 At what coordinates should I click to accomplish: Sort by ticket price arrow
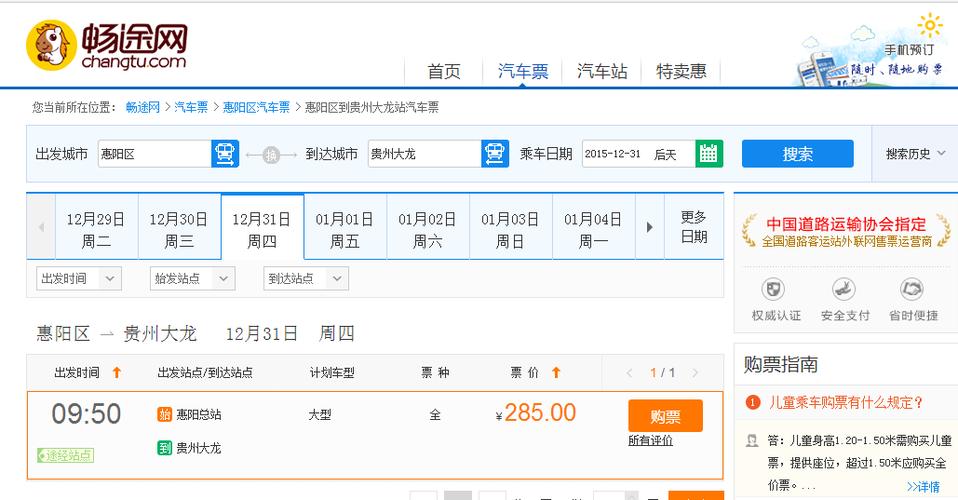point(556,372)
